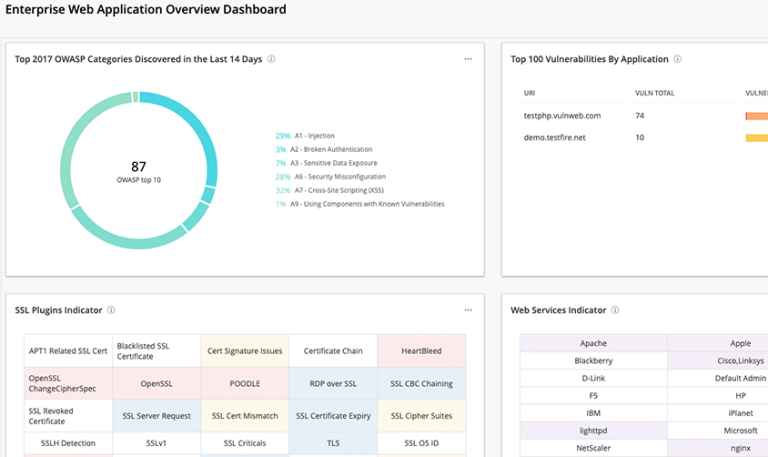Screen dimensions: 768x457
Task: Select SSL Certificate Expiry indicator cell
Action: [x=333, y=415]
